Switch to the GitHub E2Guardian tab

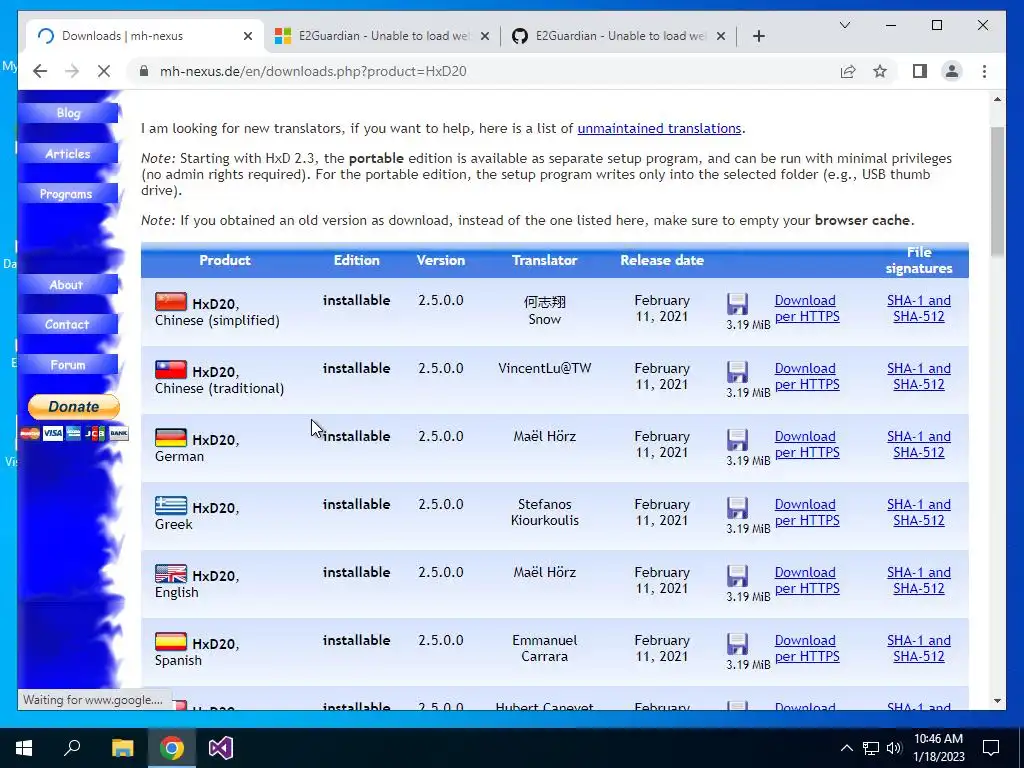pyautogui.click(x=618, y=36)
